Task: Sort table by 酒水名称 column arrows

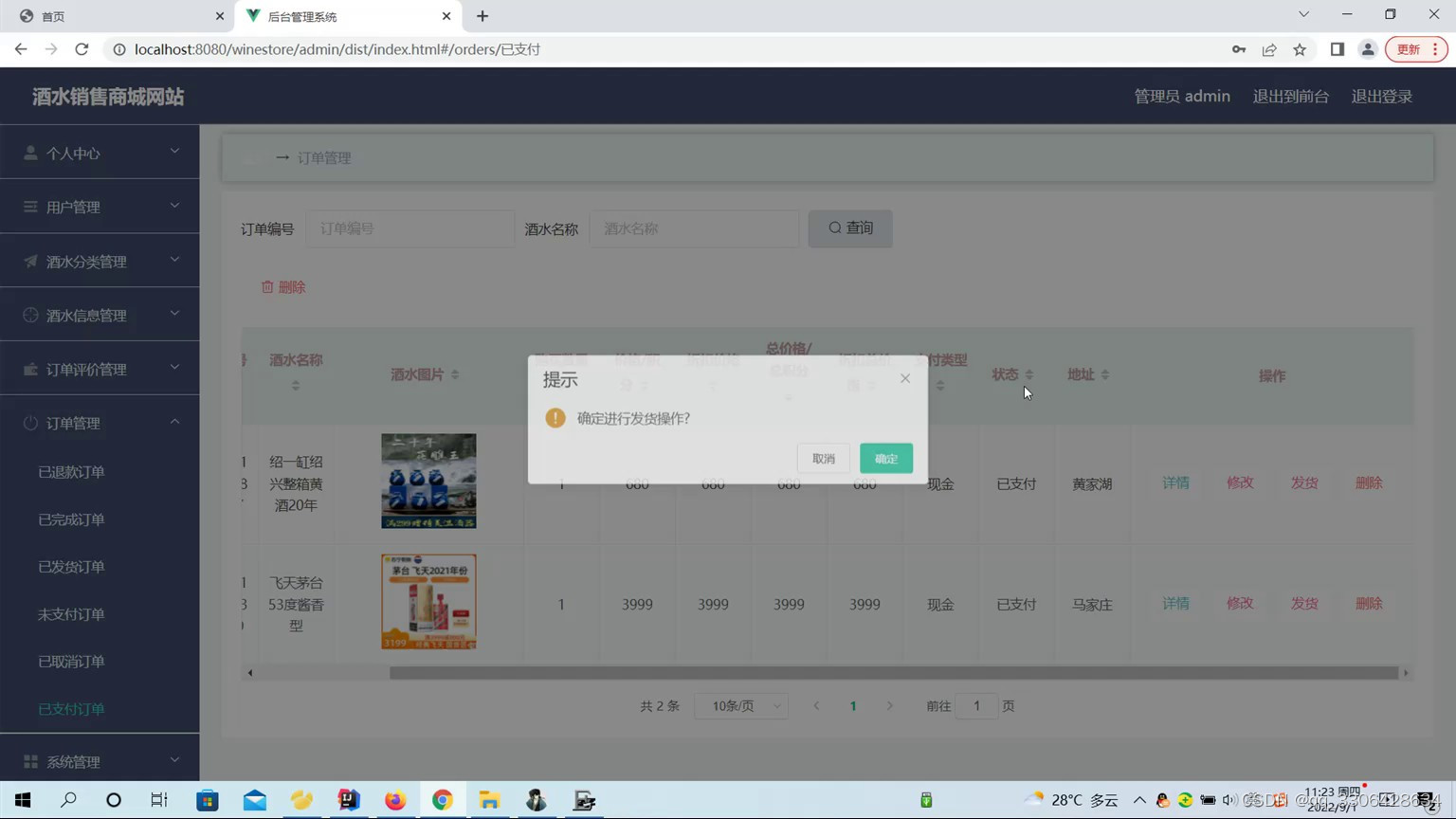Action: pos(296,386)
